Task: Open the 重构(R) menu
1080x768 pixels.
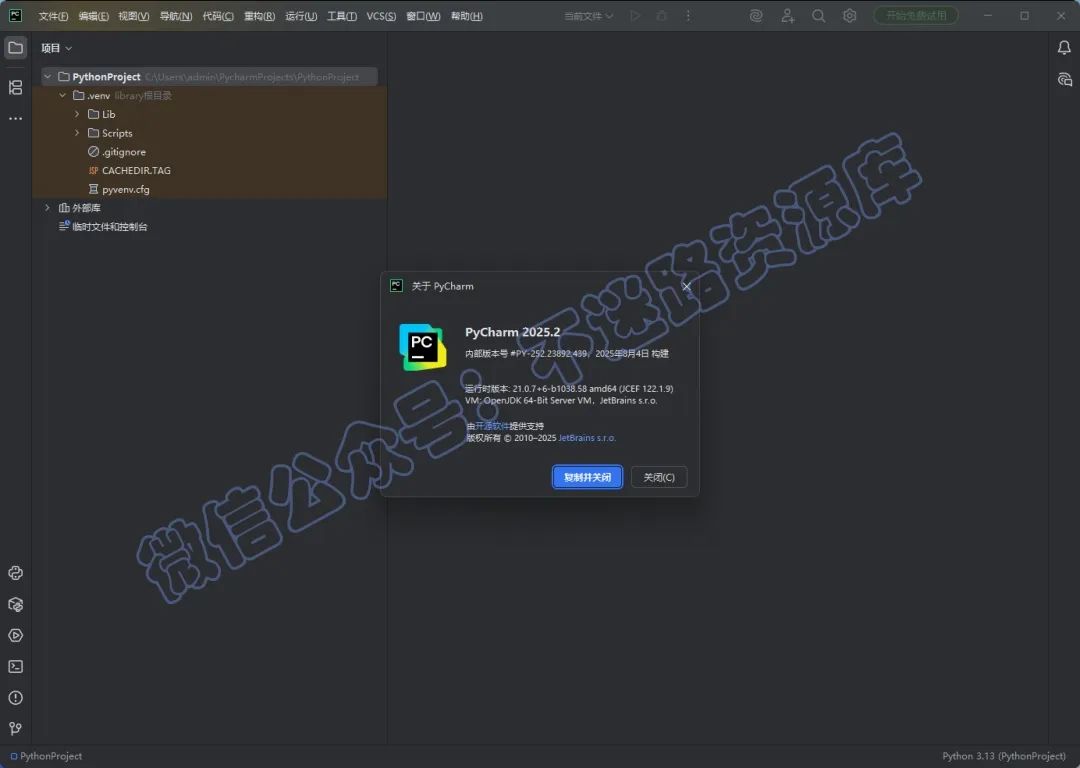Action: point(260,16)
